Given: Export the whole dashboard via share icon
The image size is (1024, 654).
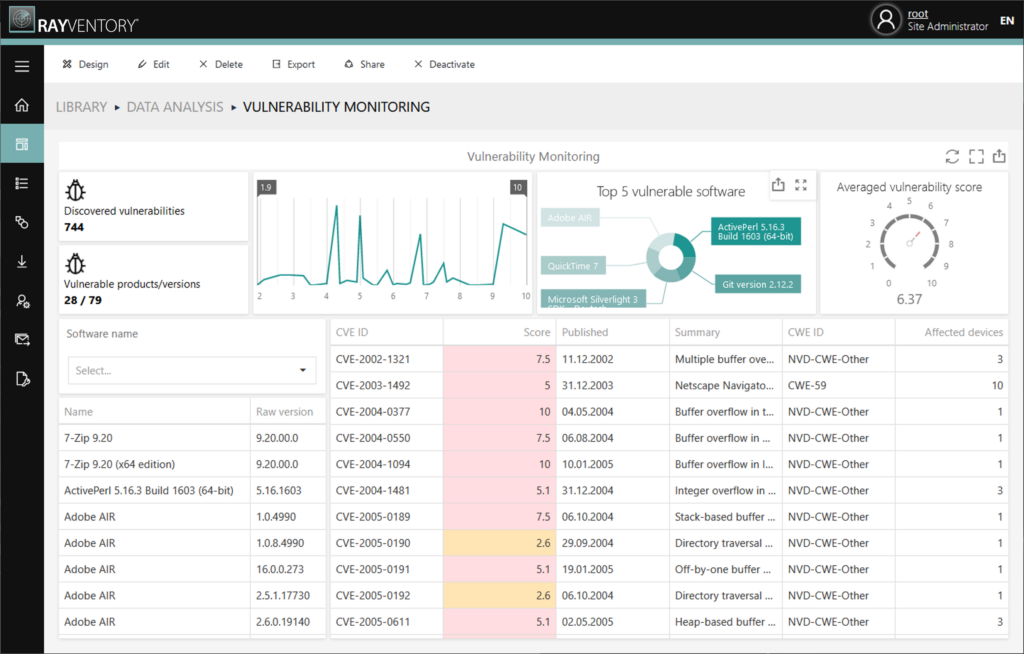Looking at the screenshot, I should (999, 156).
